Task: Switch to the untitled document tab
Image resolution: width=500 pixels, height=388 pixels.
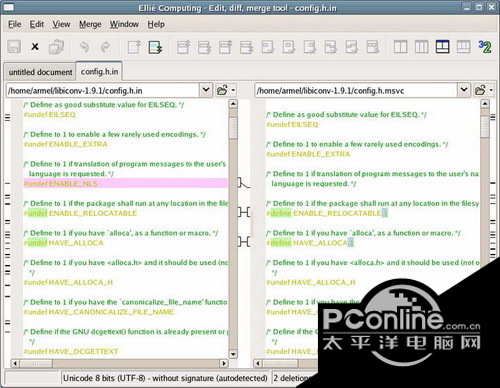Action: click(40, 72)
